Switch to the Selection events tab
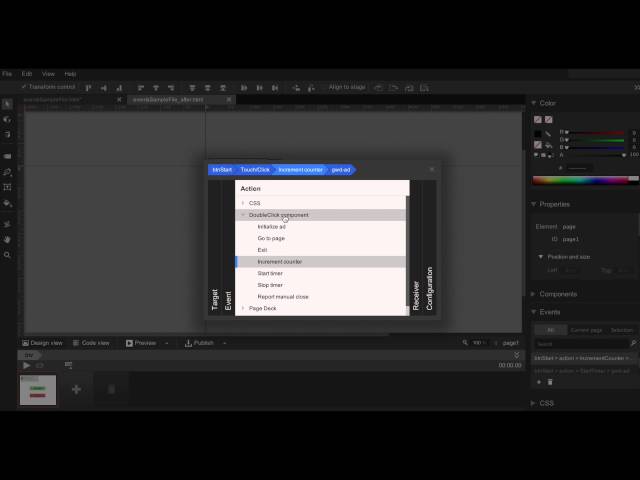The height and width of the screenshot is (480, 640). (x=622, y=330)
